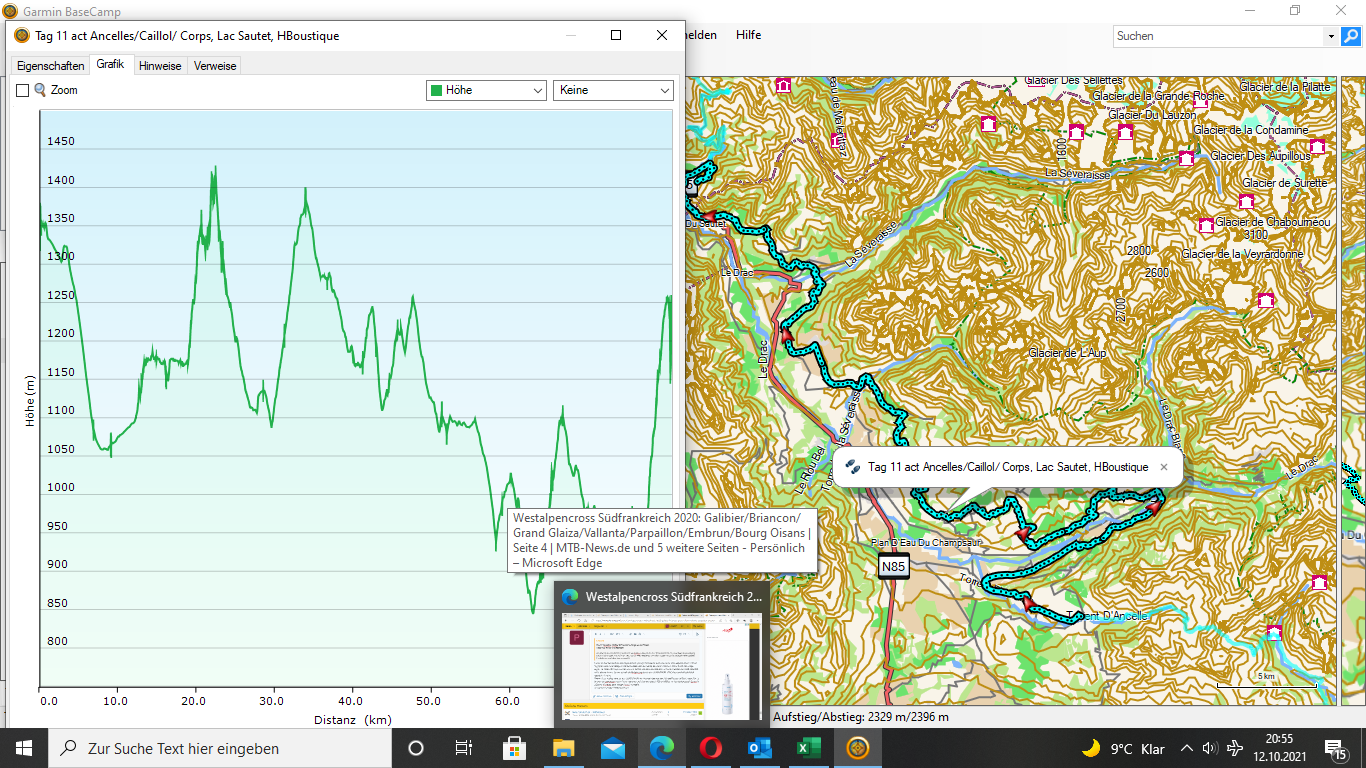The width and height of the screenshot is (1366, 768).
Task: Switch to Microsoft Edge on taskbar
Action: (662, 748)
